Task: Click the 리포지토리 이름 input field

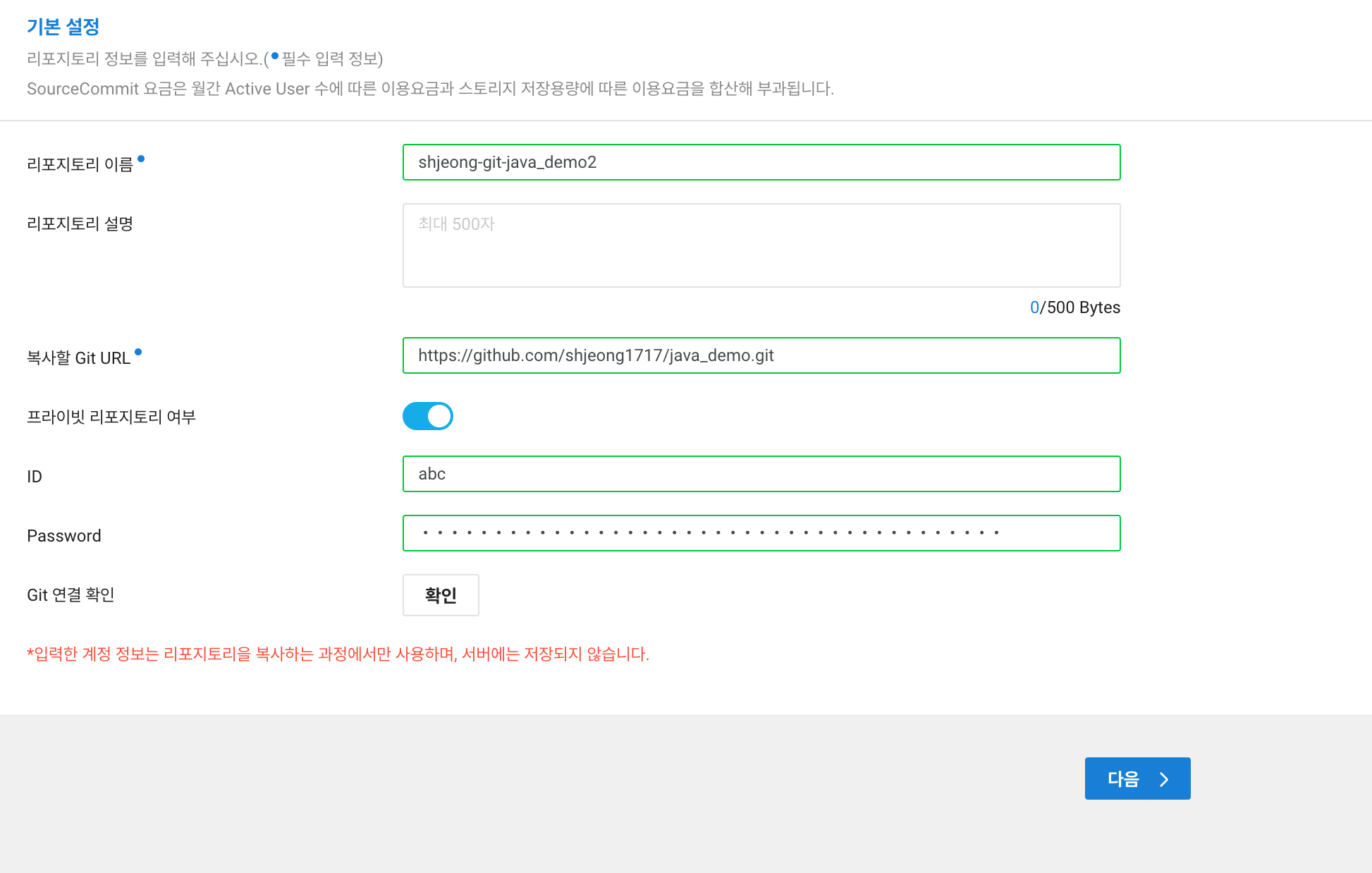Action: pos(761,162)
